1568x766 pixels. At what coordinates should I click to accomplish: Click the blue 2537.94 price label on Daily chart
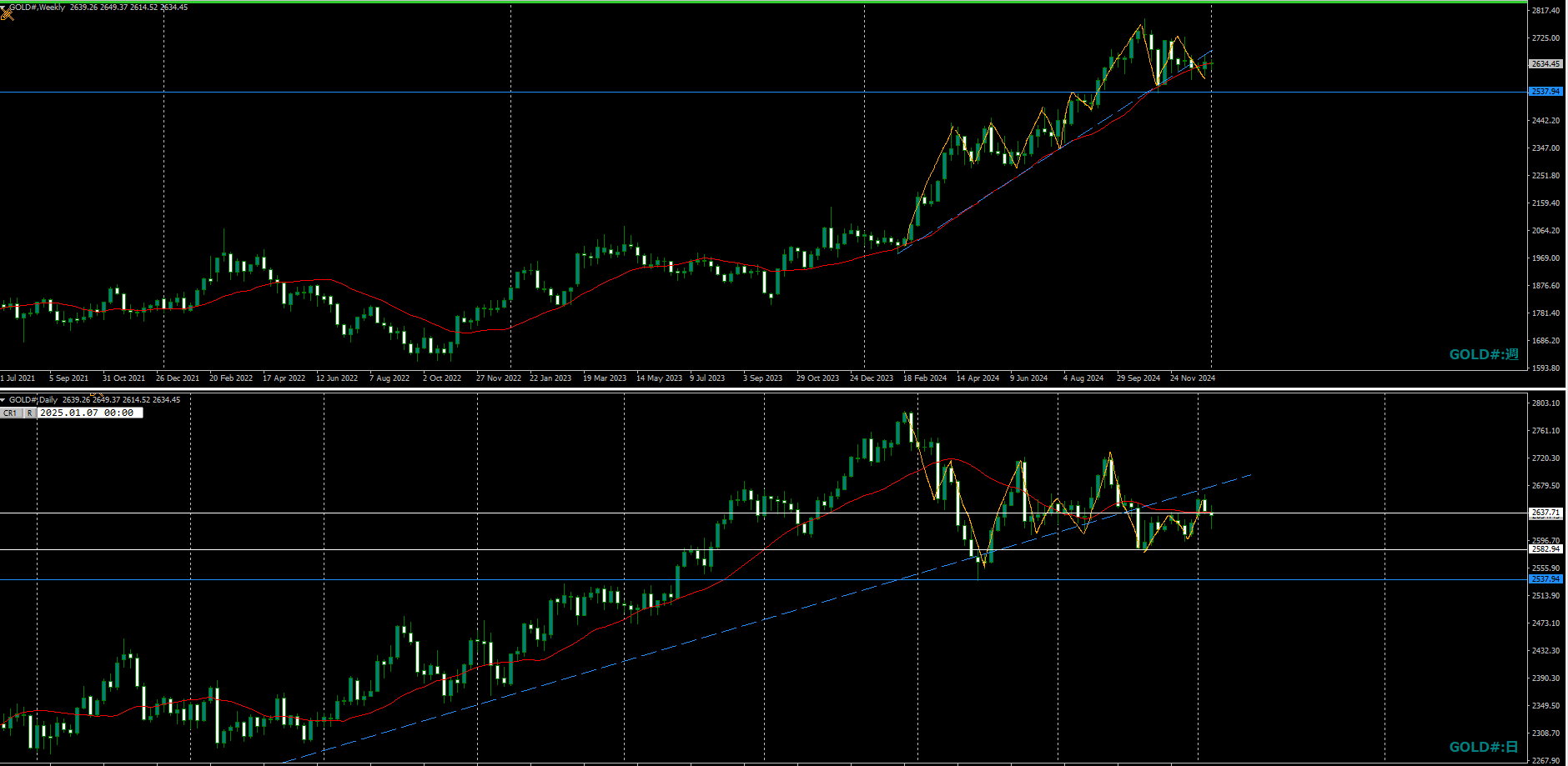coord(1545,579)
